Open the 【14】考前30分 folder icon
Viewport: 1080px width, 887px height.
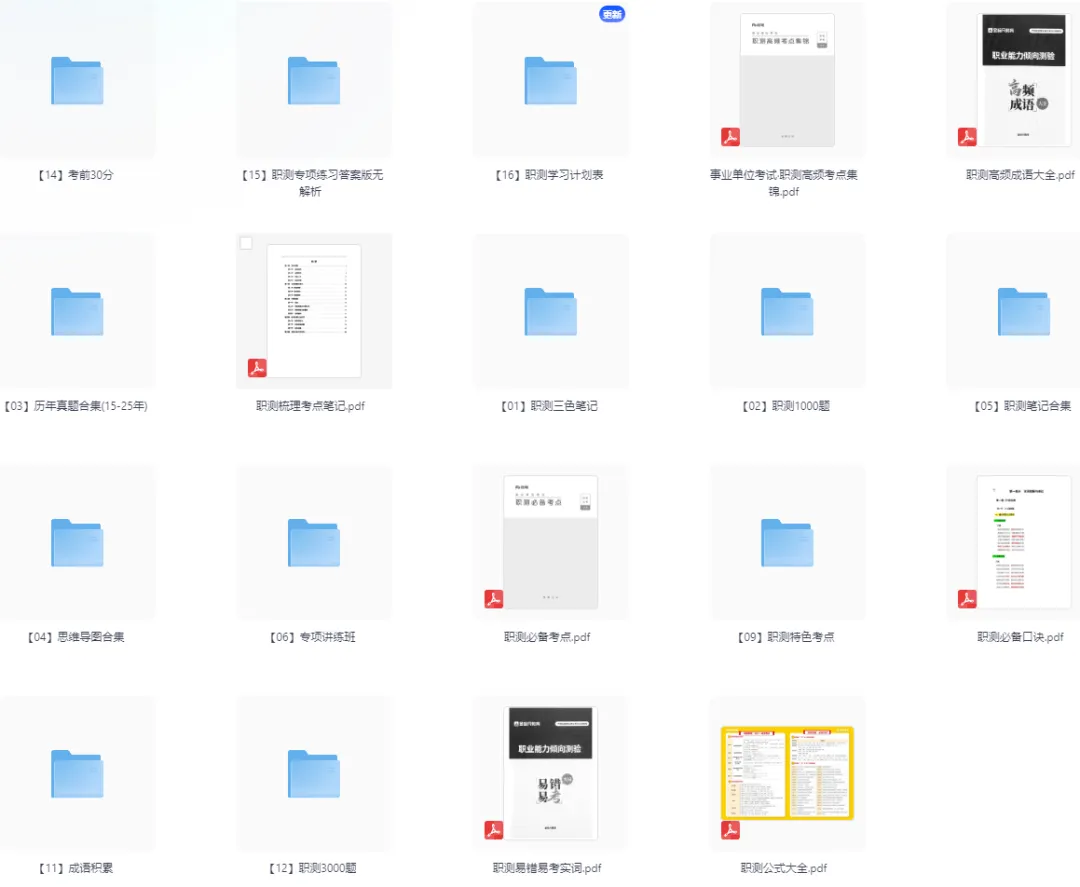77,81
